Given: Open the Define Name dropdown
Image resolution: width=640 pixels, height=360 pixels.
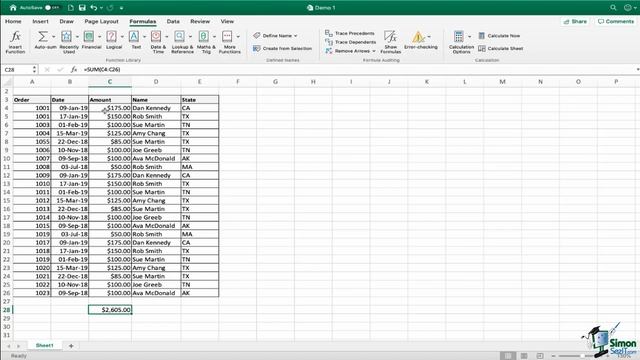Looking at the screenshot, I should (x=275, y=36).
